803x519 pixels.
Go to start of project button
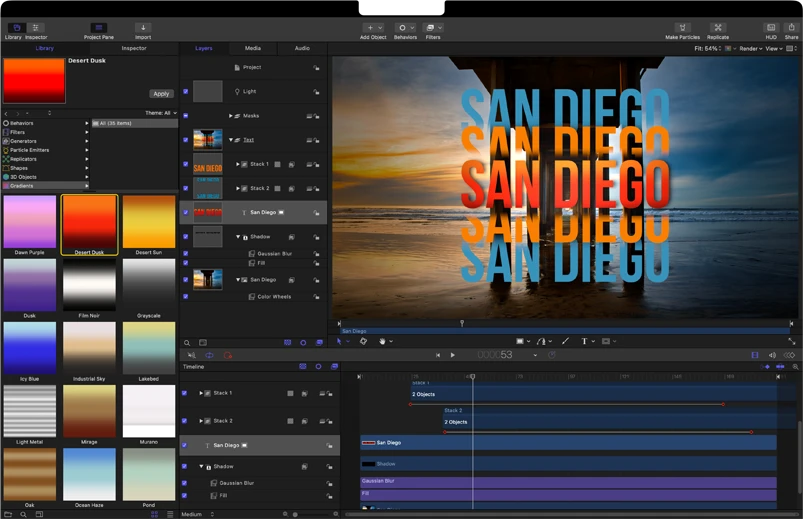pos(438,355)
